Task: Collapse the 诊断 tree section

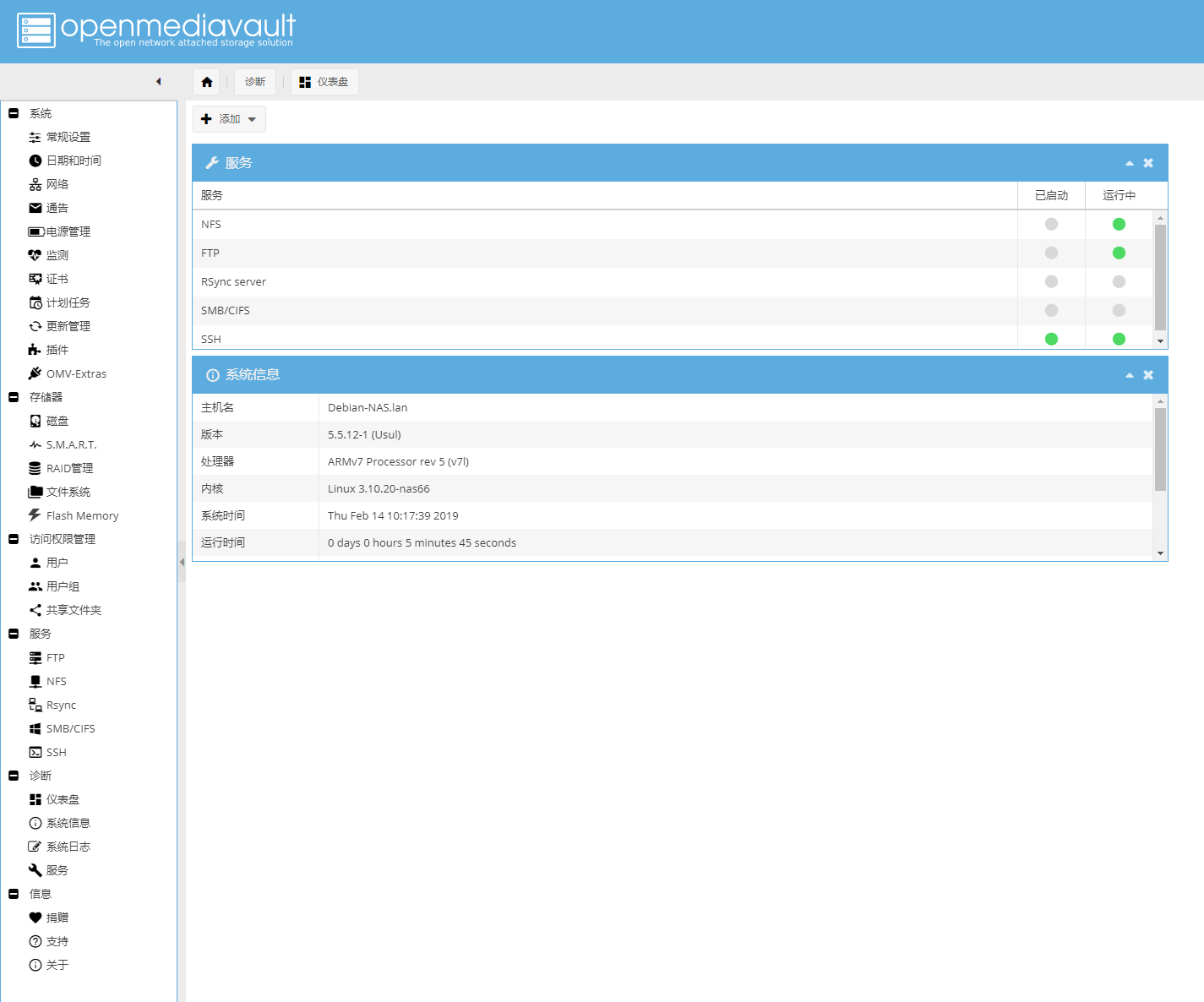Action: coord(14,776)
